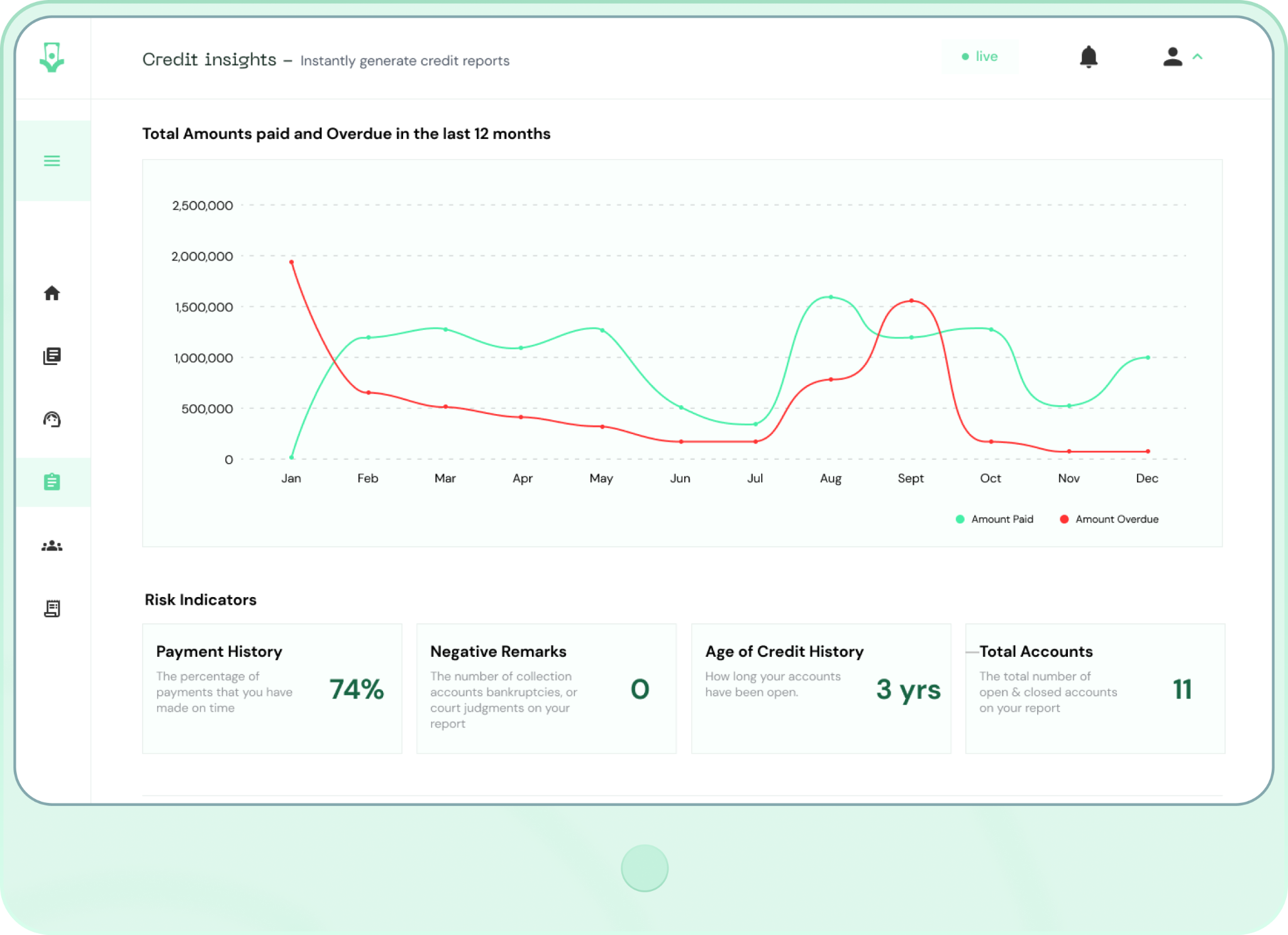The width and height of the screenshot is (1288, 935).
Task: Expand the sidebar using the hamburger menu
Action: click(x=52, y=161)
